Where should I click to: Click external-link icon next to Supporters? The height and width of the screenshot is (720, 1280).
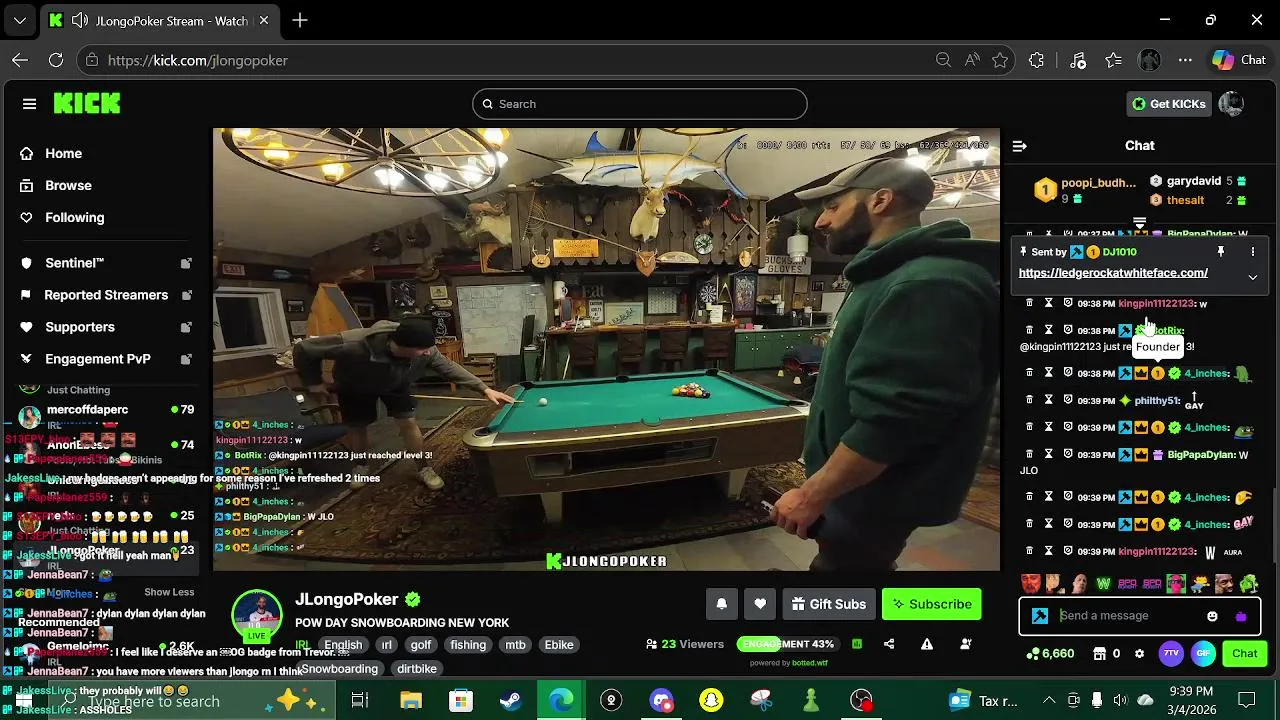coord(186,327)
